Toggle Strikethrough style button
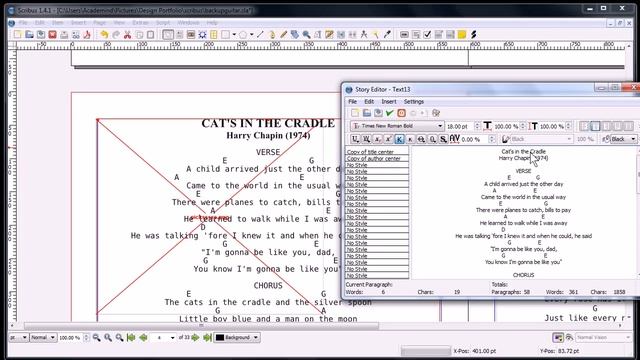Screen dimensions: 640x360 [421, 139]
